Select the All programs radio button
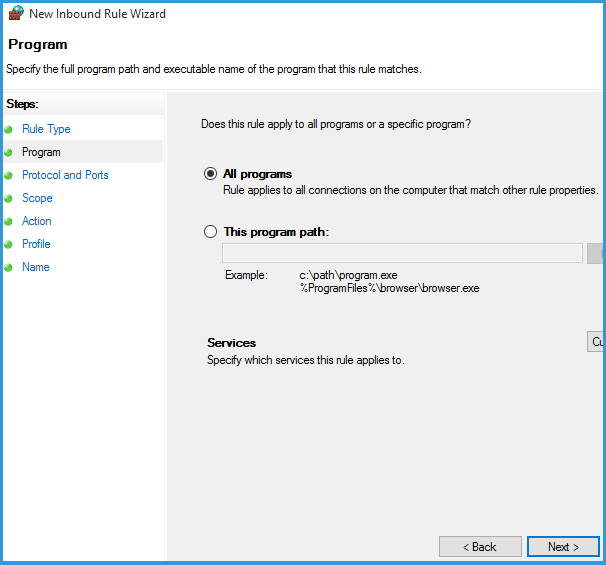Image resolution: width=606 pixels, height=565 pixels. (x=210, y=173)
